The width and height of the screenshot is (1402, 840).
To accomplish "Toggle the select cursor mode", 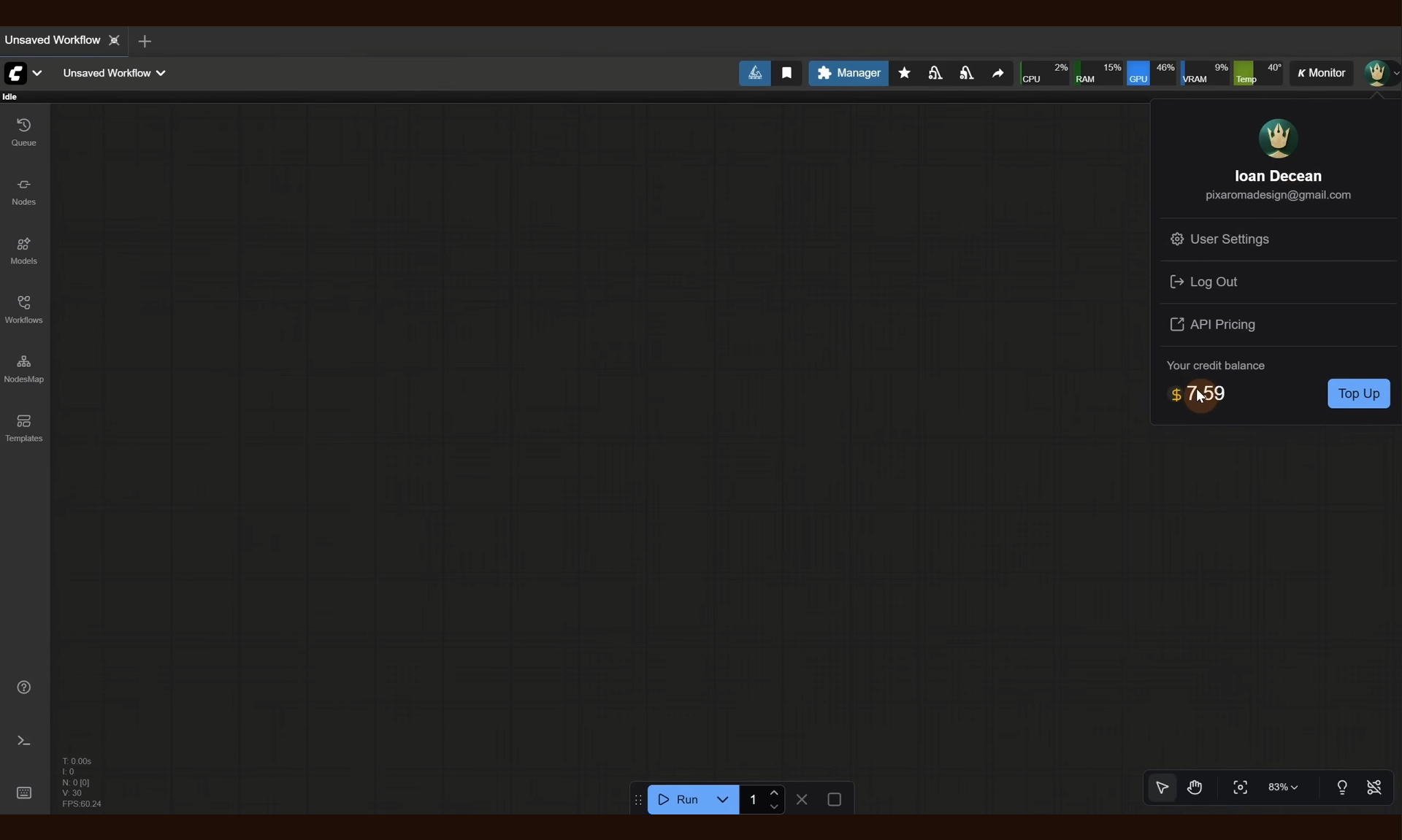I will 1162,787.
